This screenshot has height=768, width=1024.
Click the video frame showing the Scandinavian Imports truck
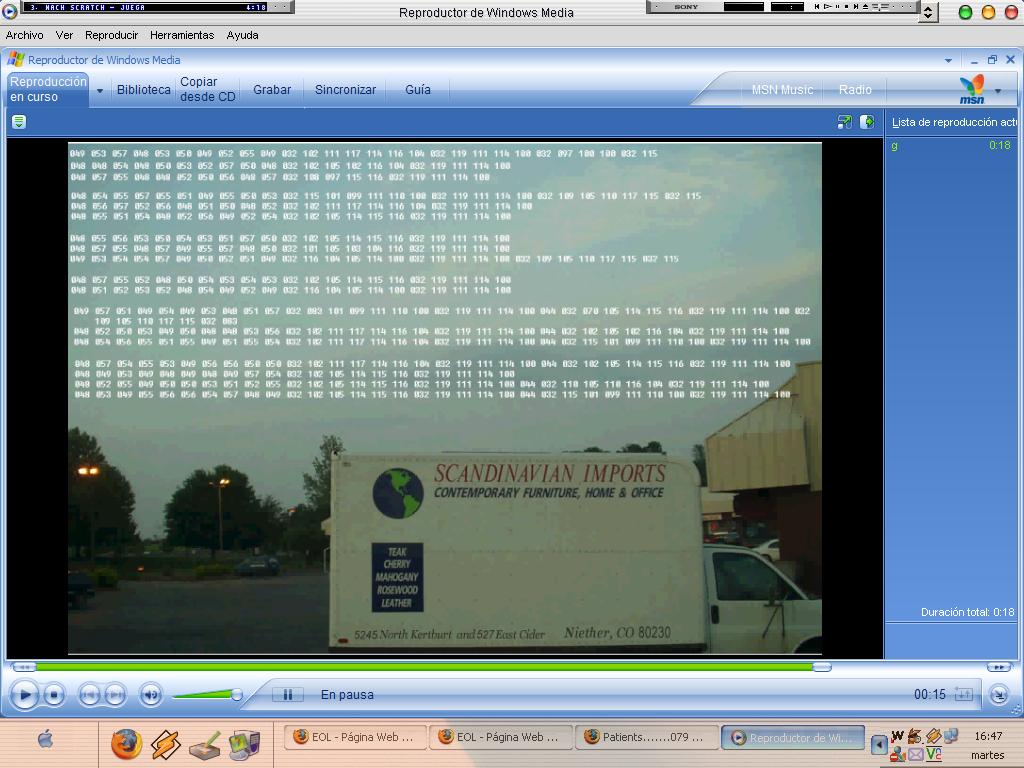tap(445, 398)
